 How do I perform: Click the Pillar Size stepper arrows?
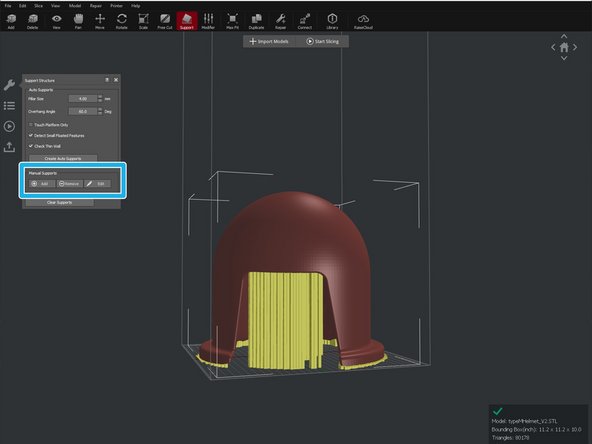pyautogui.click(x=100, y=99)
